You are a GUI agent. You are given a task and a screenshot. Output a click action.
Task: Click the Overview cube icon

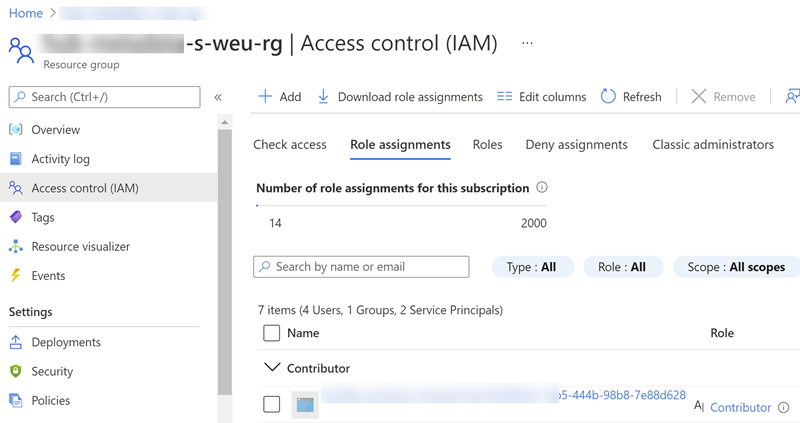[x=16, y=130]
